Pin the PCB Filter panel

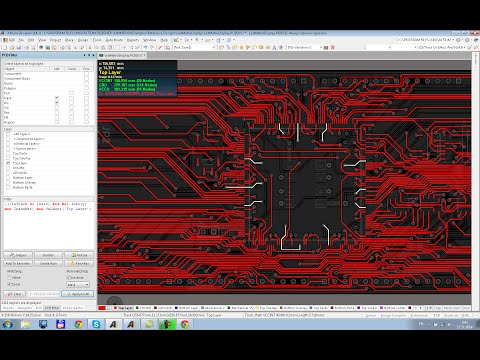coord(89,55)
